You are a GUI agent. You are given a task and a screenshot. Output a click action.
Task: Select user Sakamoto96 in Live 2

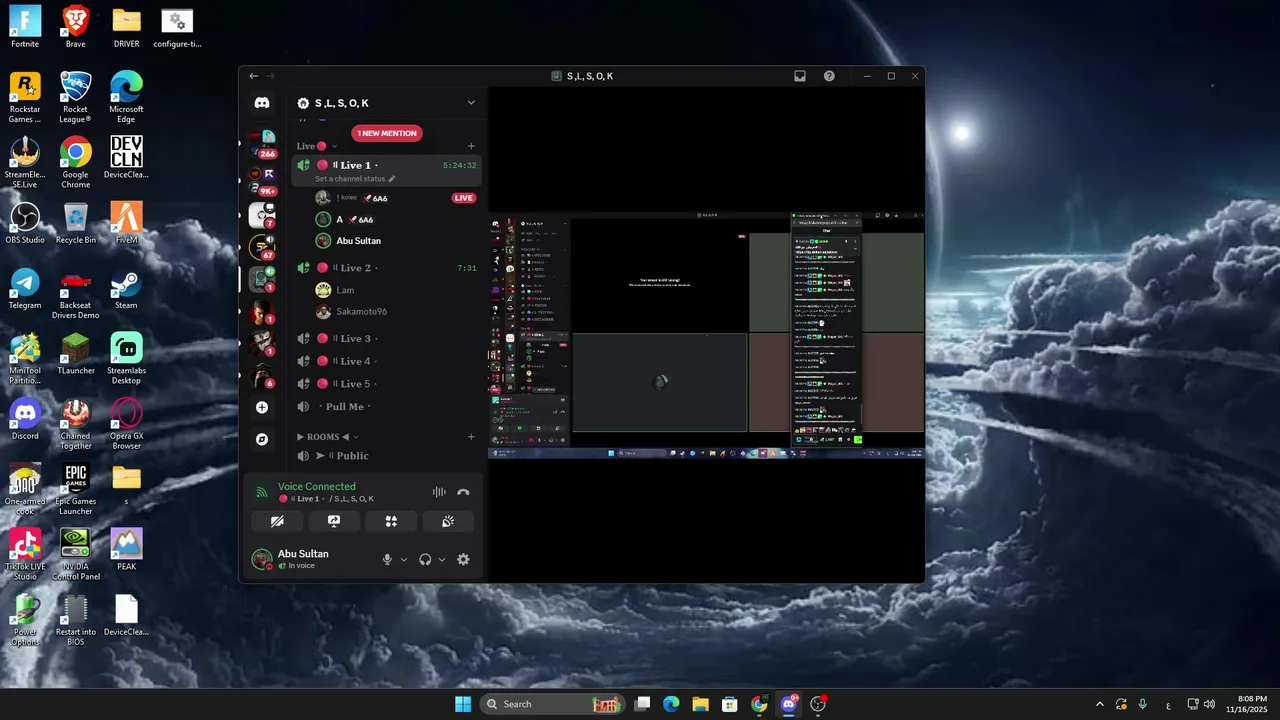click(x=395, y=312)
